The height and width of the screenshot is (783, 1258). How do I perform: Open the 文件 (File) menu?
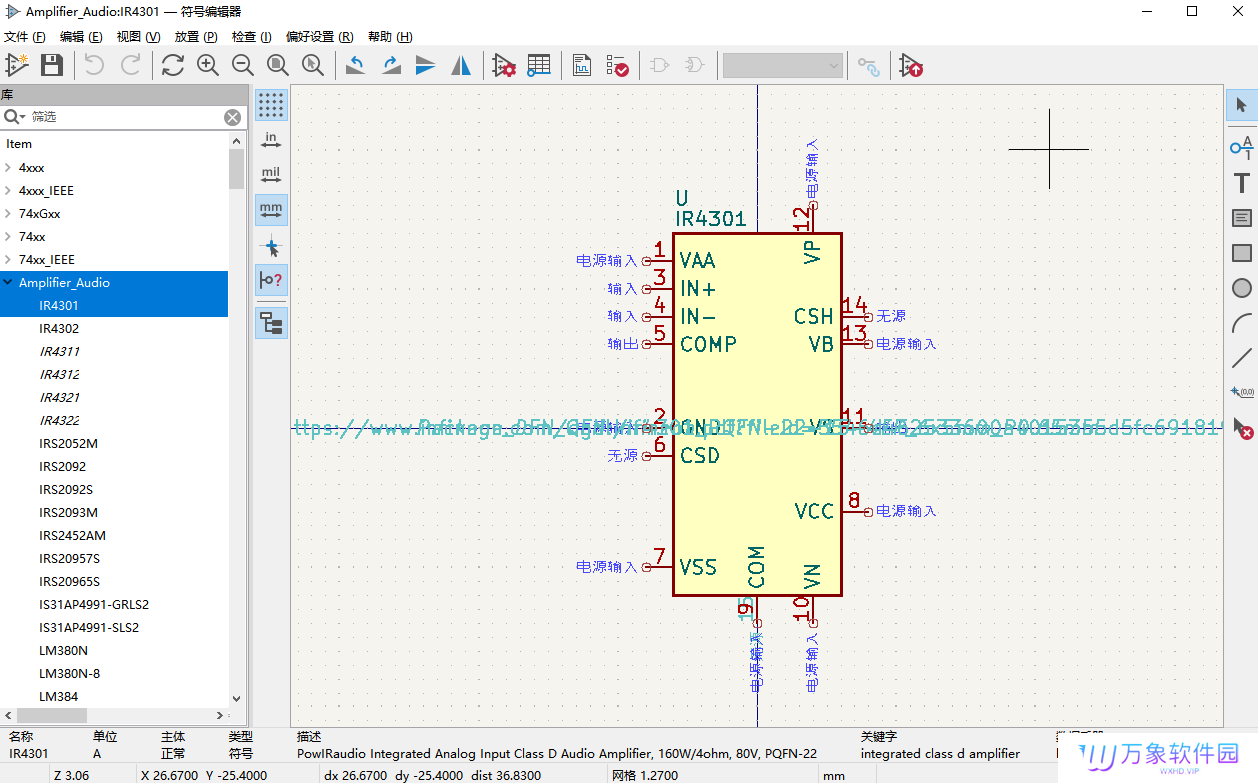(x=25, y=37)
